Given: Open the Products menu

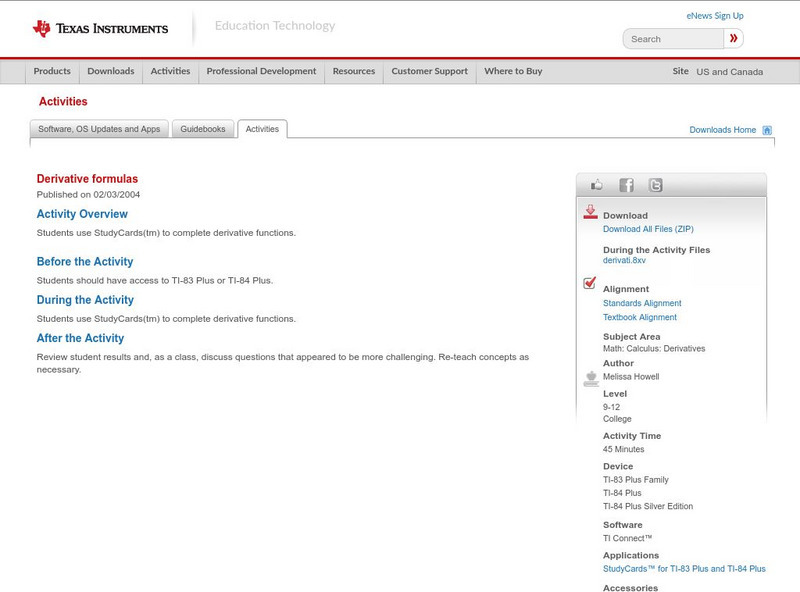Looking at the screenshot, I should tap(52, 71).
